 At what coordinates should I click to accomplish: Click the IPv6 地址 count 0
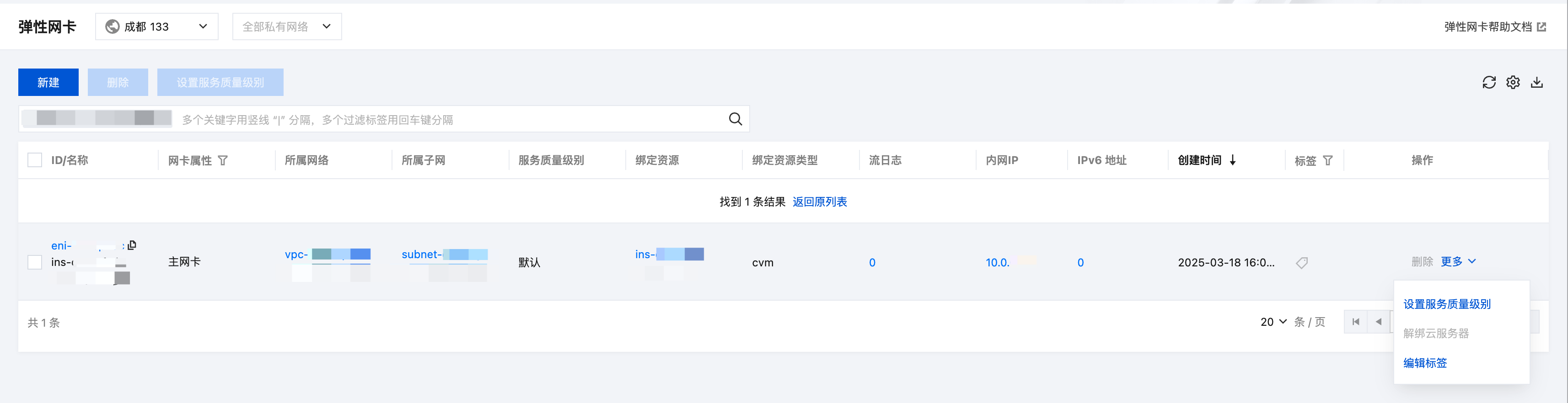1080,263
